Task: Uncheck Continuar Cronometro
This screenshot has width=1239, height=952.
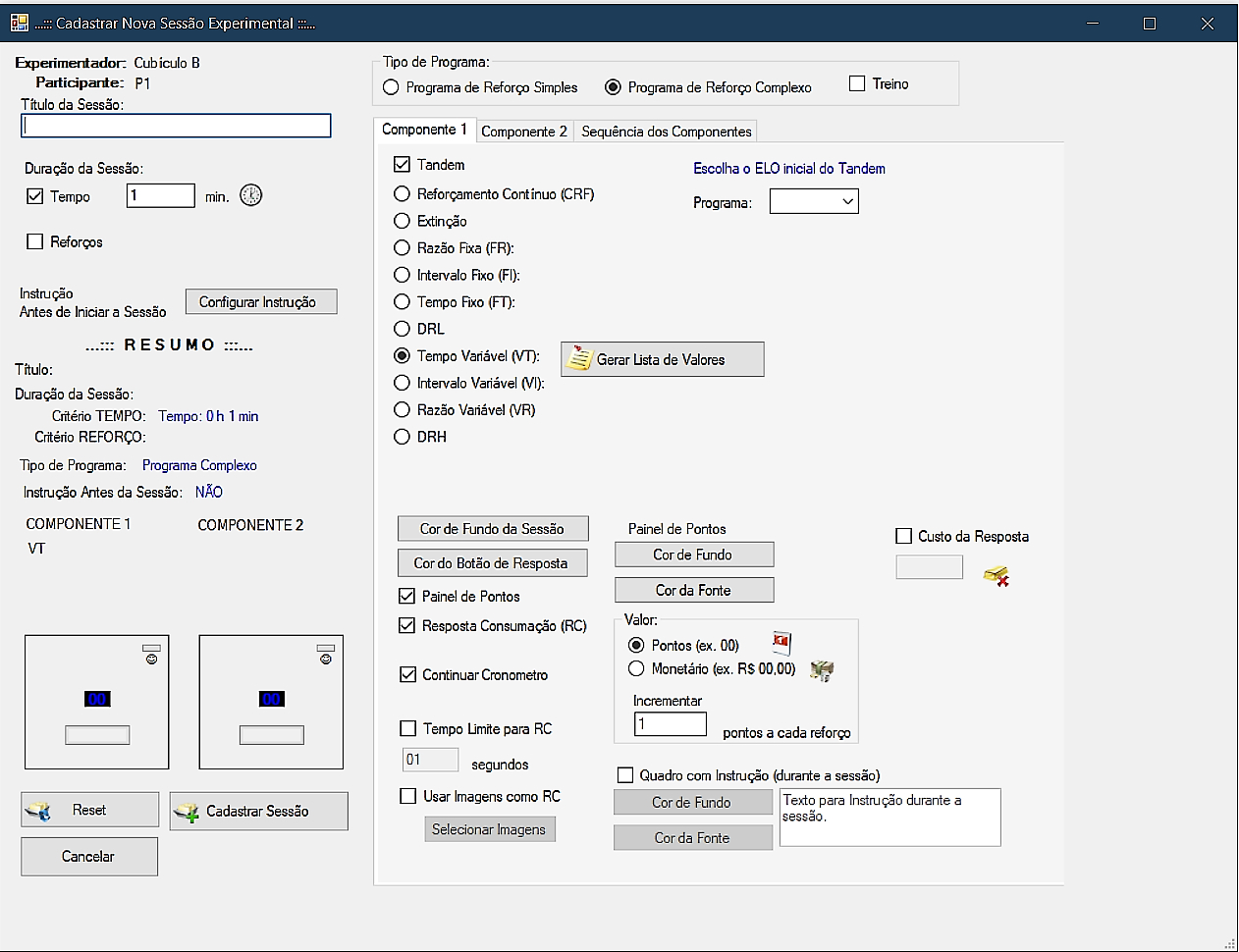Action: tap(408, 674)
